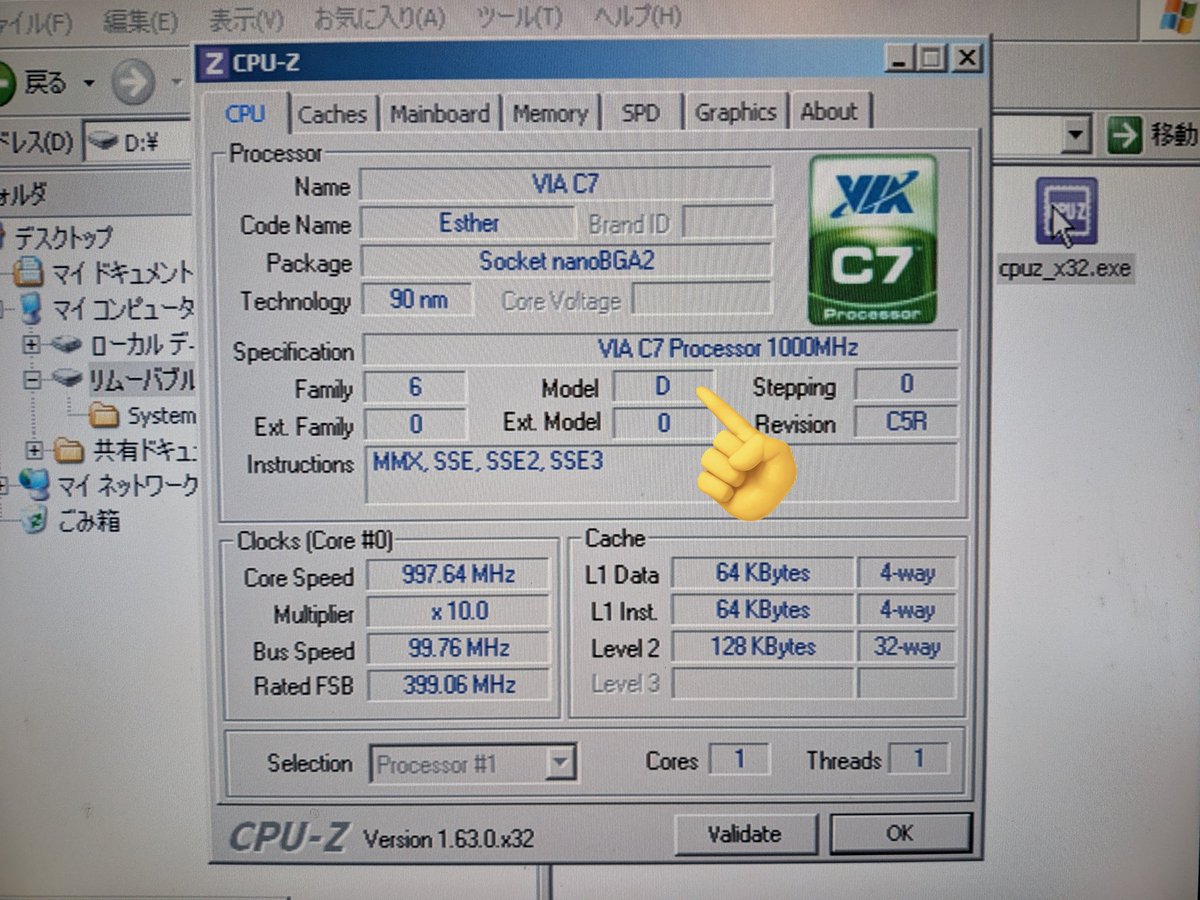
Task: Click the Package value Socket nanoBGA2
Action: tap(566, 261)
